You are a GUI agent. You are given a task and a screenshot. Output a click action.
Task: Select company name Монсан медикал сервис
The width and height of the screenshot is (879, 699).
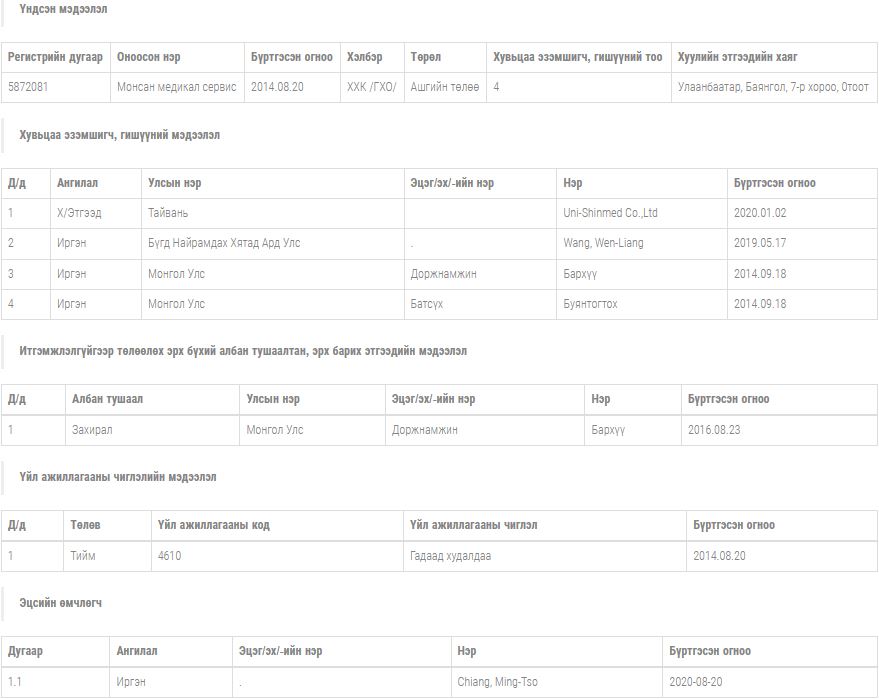(176, 87)
